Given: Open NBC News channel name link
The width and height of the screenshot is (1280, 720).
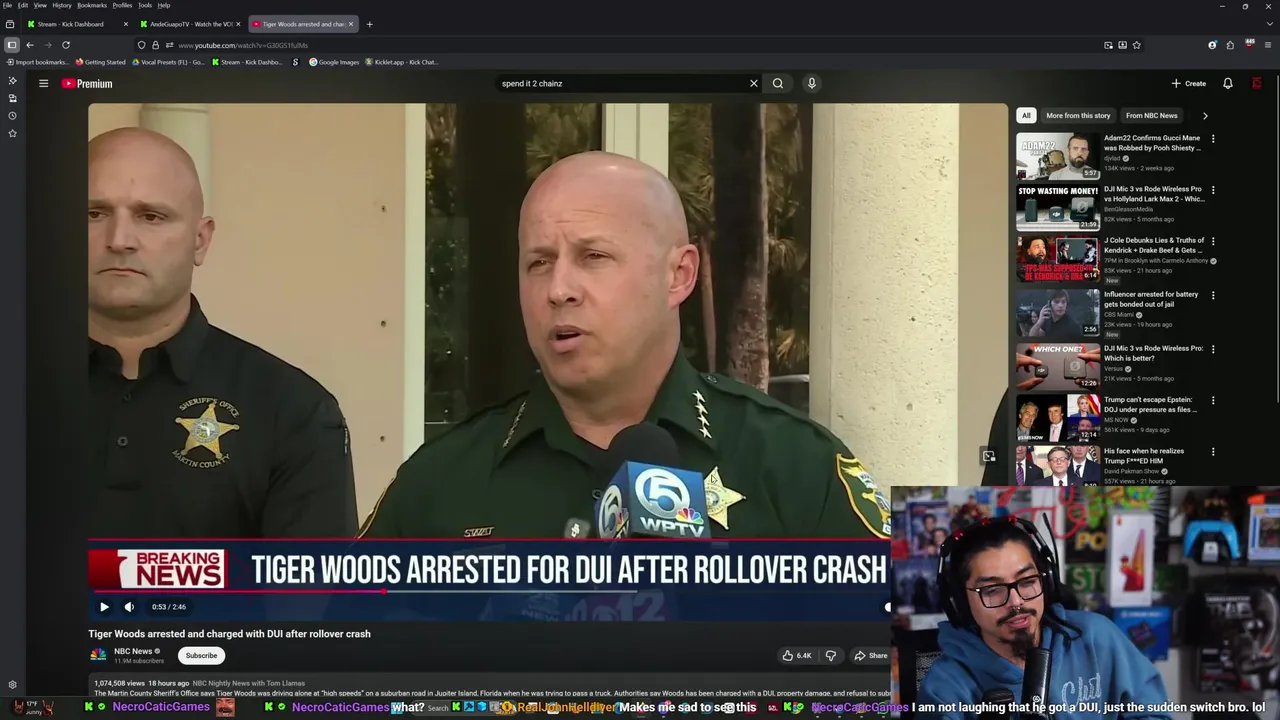Looking at the screenshot, I should point(133,651).
